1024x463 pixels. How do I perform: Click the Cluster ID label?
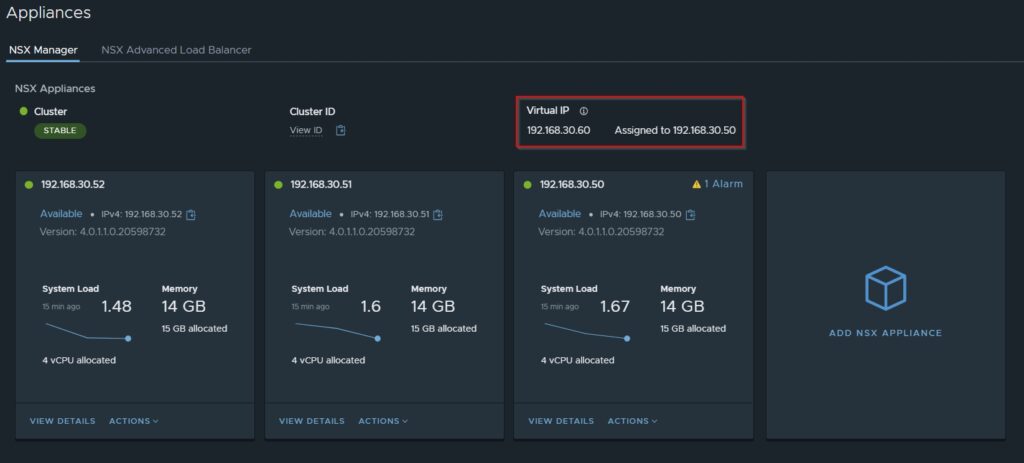click(312, 112)
